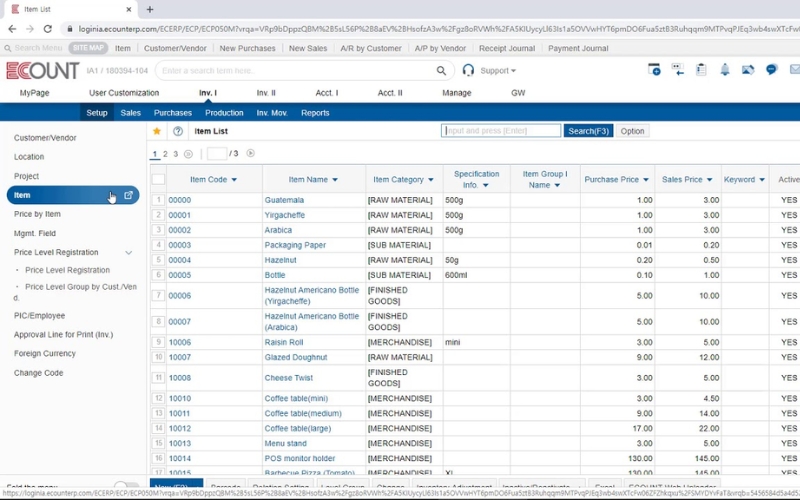
Task: Open the Sales Price column dropdown
Action: click(710, 180)
